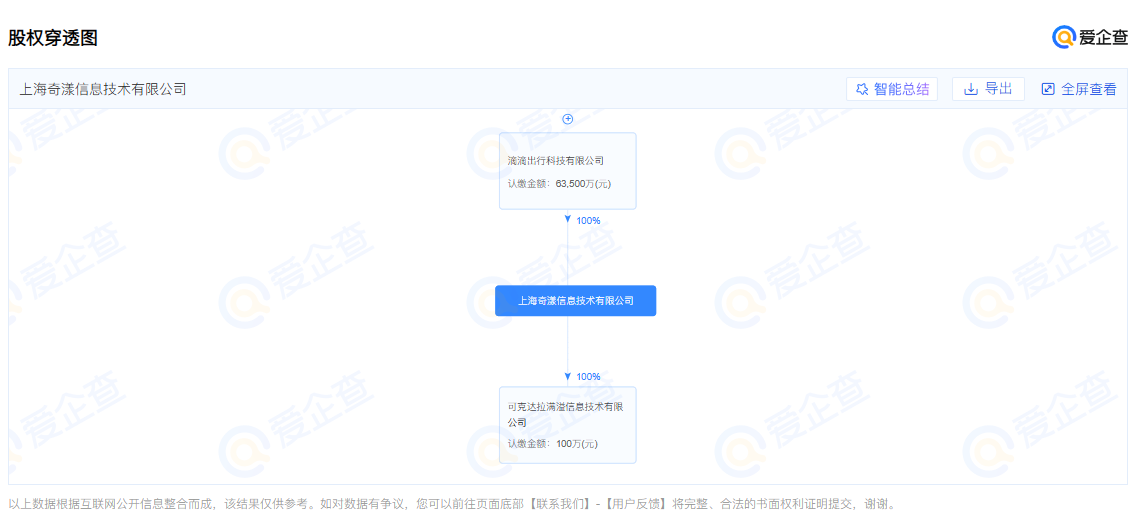Click the 100% label below 滴滴出行 card
The width and height of the screenshot is (1130, 529).
588,221
